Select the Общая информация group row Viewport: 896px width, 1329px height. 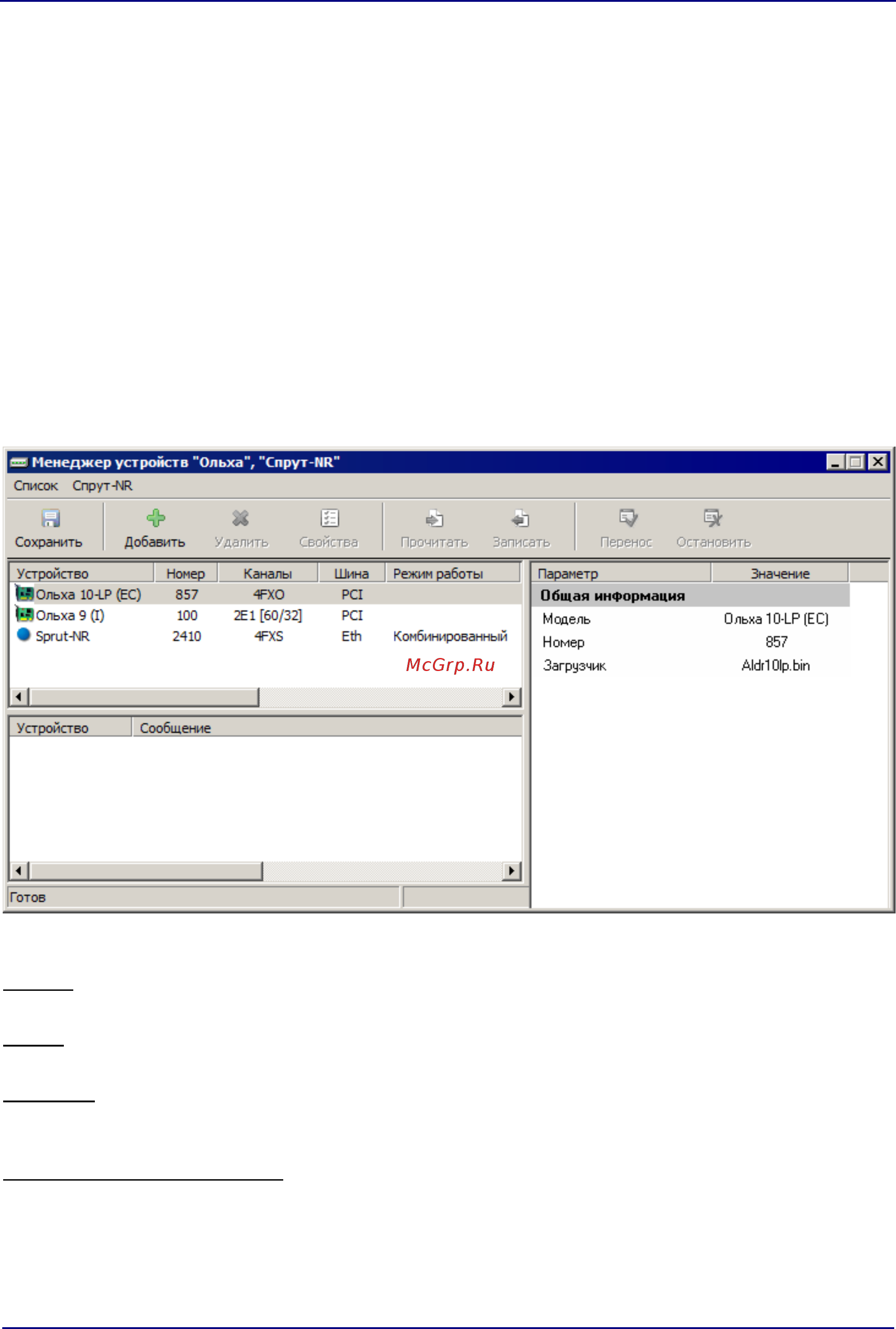(690, 595)
